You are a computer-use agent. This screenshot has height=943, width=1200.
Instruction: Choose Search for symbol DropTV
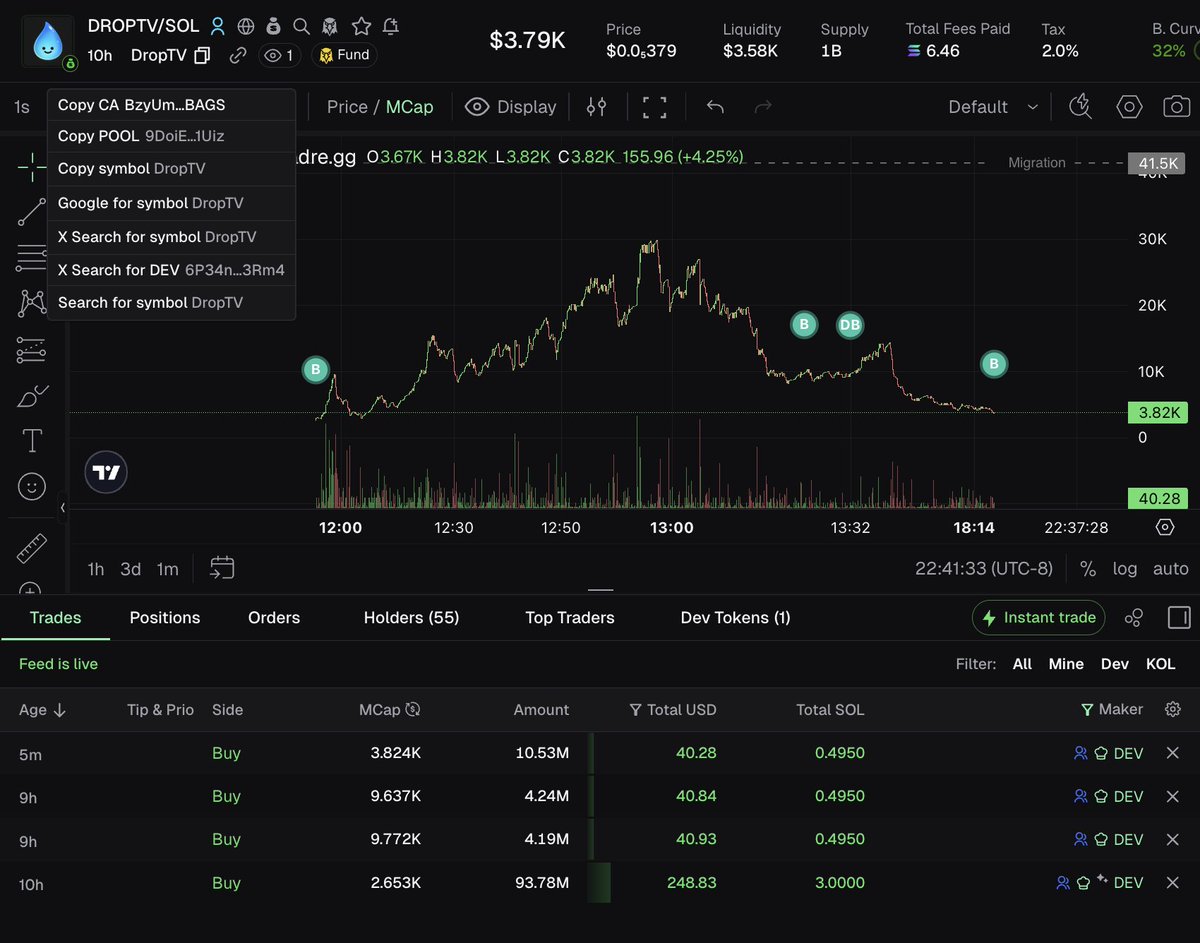pyautogui.click(x=171, y=303)
